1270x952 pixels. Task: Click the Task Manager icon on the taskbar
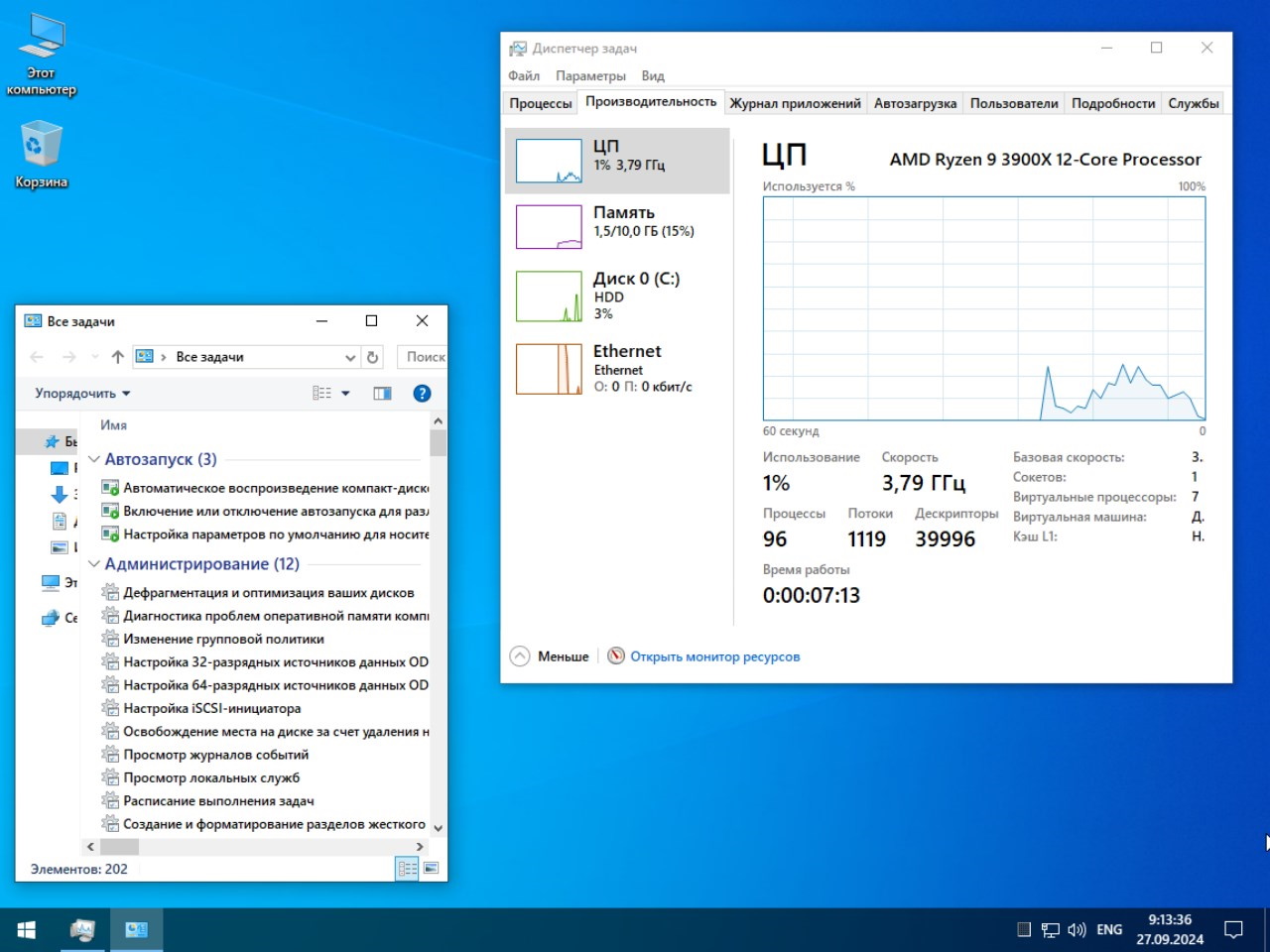coord(82,929)
